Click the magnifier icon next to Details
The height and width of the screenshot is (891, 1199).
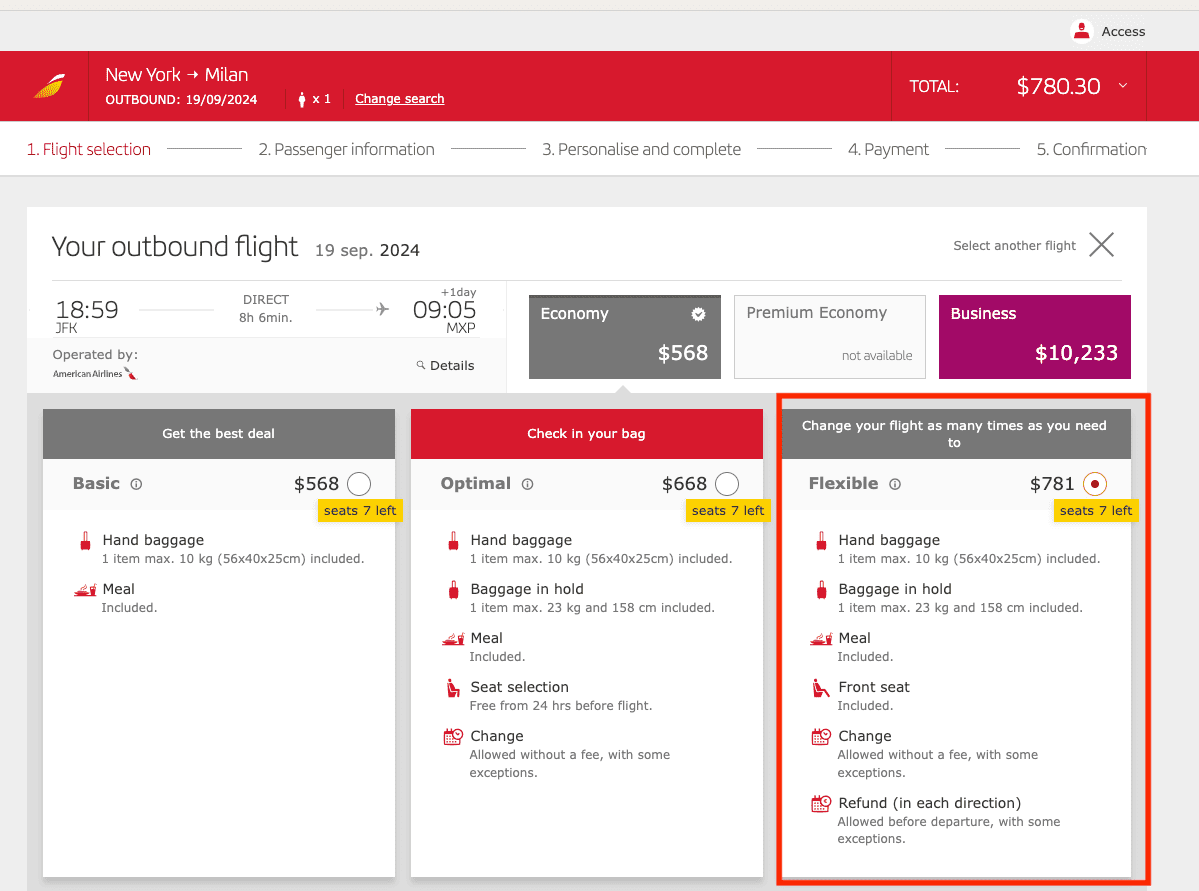point(421,366)
